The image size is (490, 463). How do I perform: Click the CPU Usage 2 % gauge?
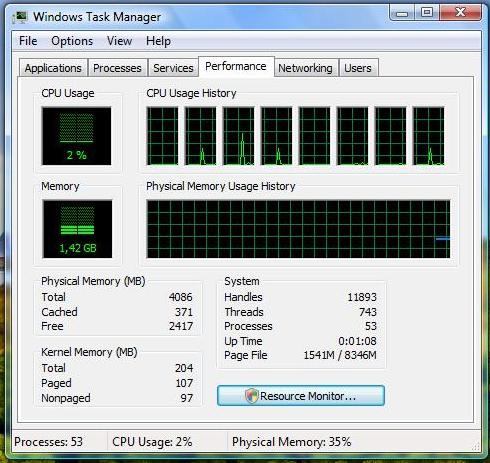click(76, 136)
